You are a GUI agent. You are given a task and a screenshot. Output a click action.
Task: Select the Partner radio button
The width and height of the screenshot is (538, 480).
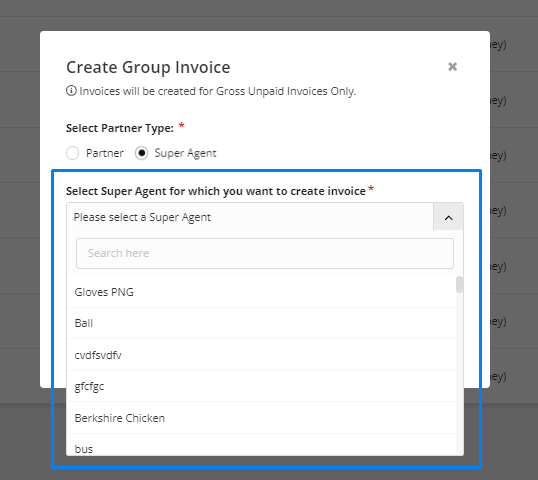[x=72, y=153]
